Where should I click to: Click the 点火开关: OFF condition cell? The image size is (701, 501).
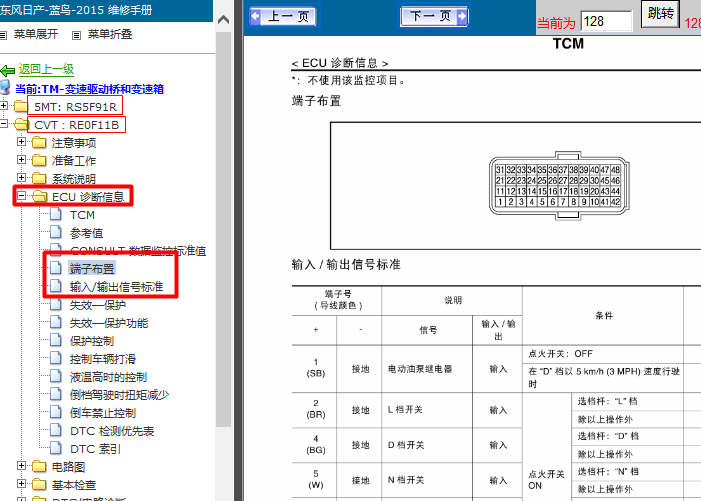(x=603, y=354)
